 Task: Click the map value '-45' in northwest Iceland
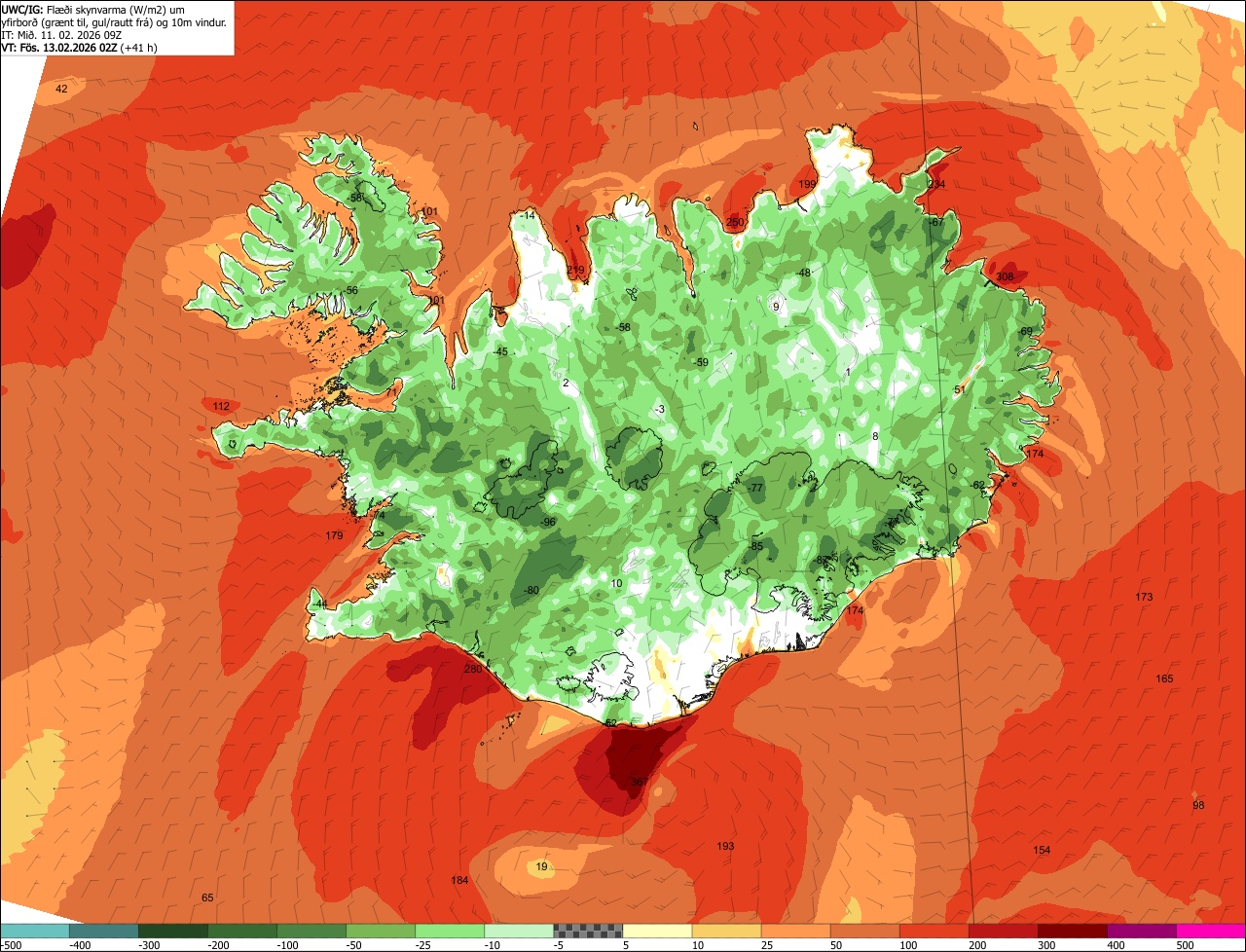[500, 351]
